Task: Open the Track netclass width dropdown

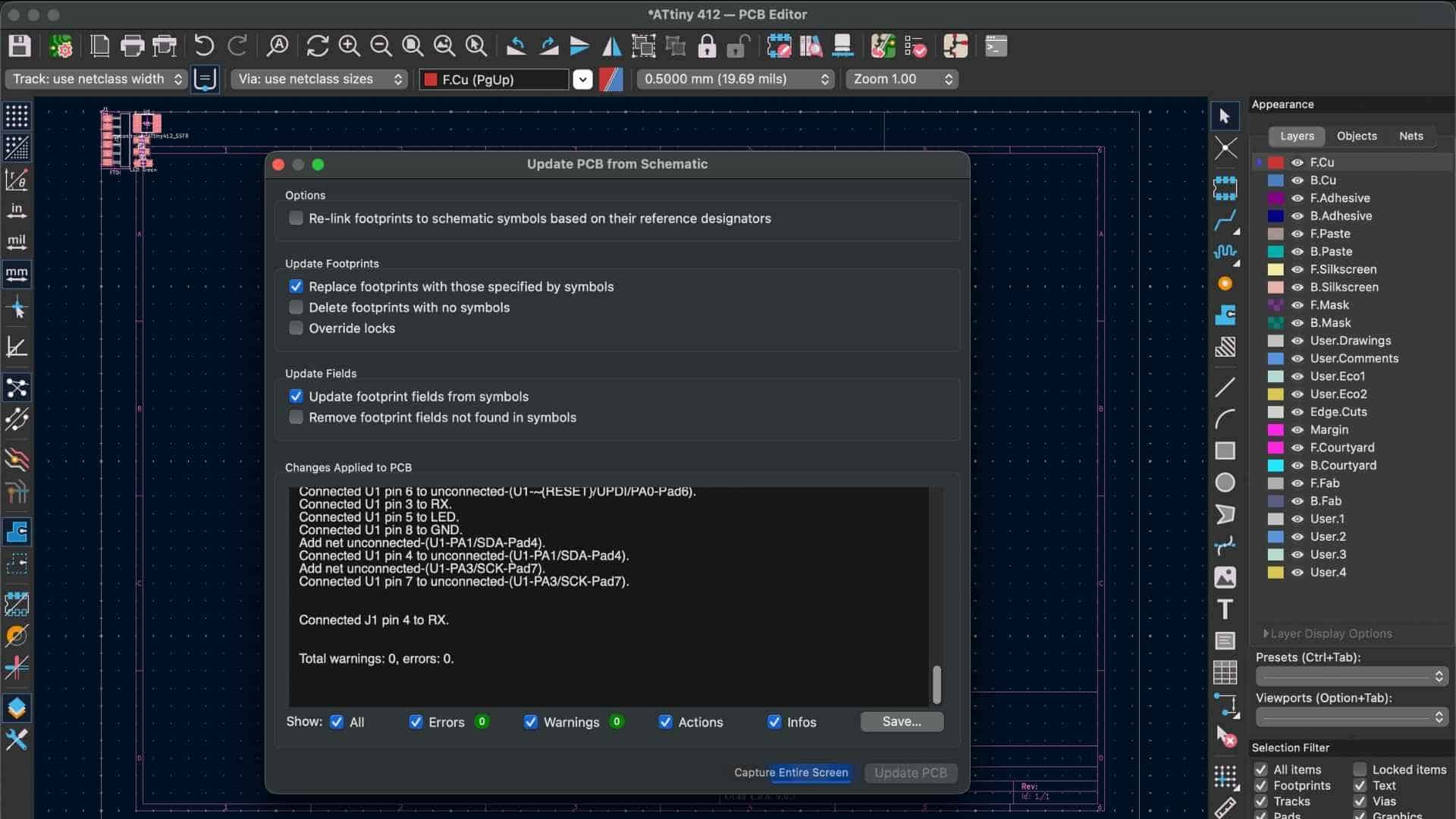Action: (x=96, y=79)
